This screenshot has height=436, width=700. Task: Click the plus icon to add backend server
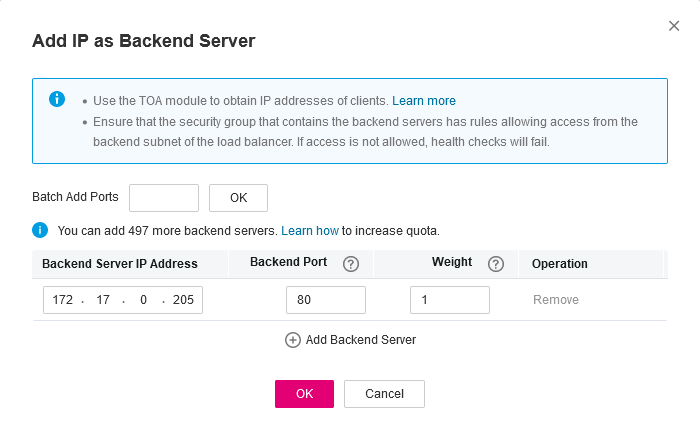293,340
